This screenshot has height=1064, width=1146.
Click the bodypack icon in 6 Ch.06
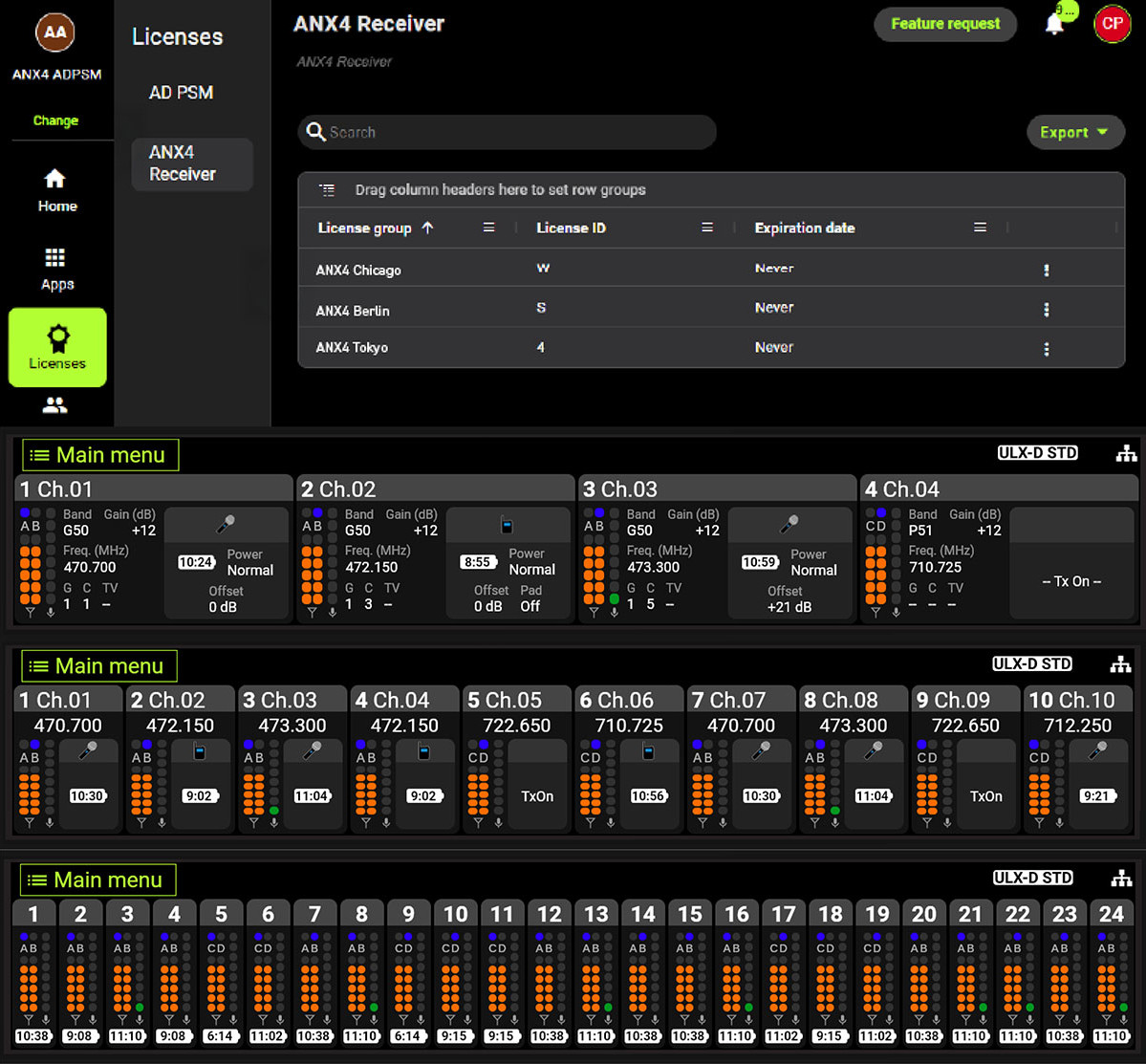[x=647, y=751]
